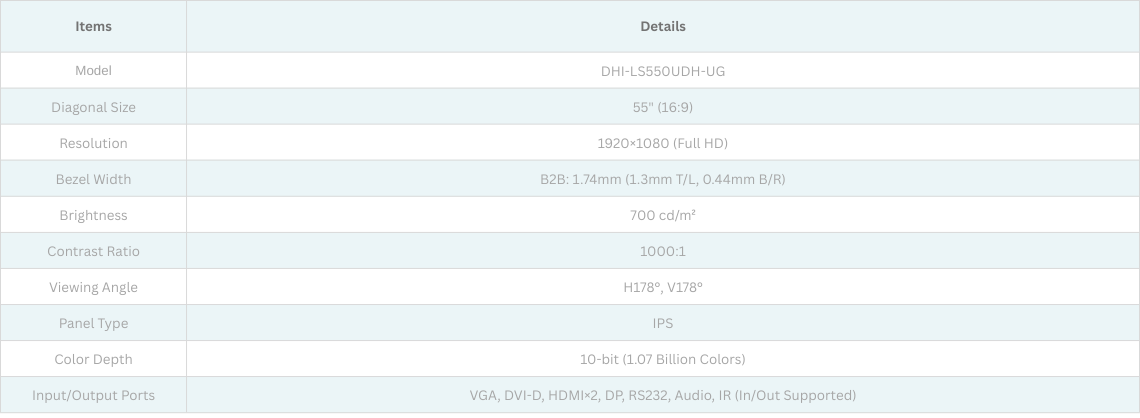The image size is (1140, 418).
Task: Select the Bezel Width label
Action: [x=93, y=179]
